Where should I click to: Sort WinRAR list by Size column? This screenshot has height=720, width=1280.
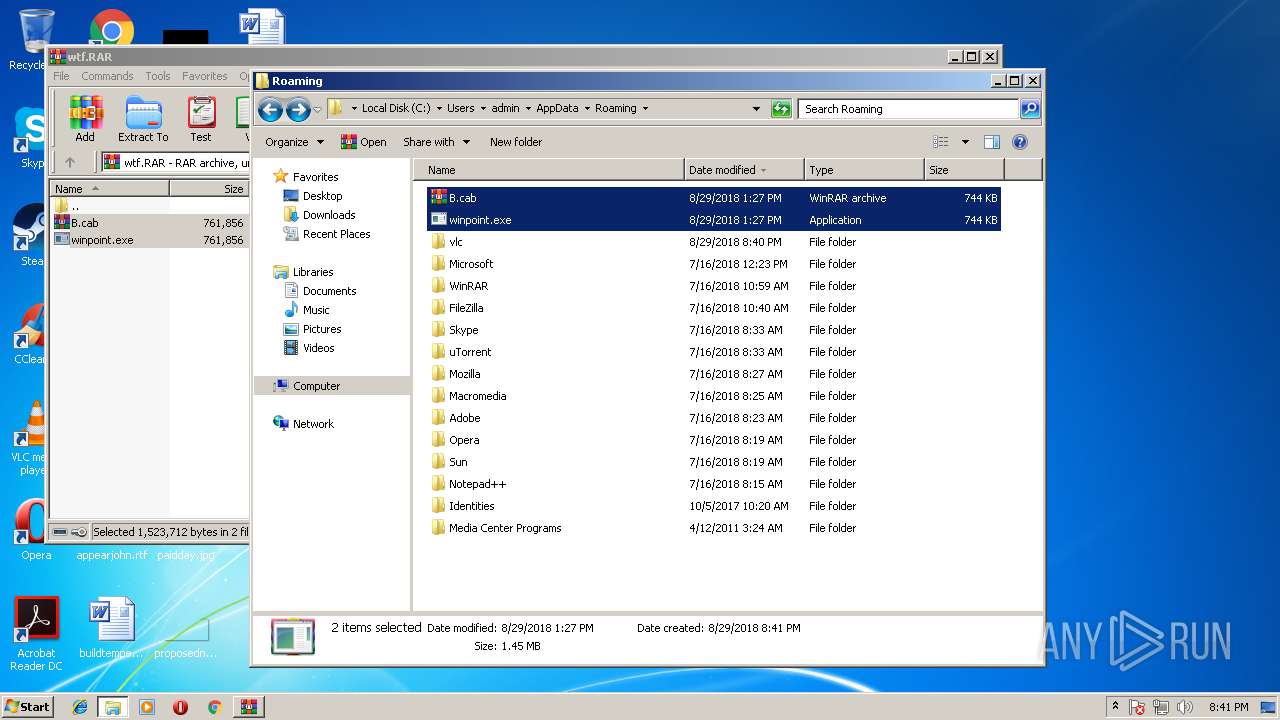[209, 188]
